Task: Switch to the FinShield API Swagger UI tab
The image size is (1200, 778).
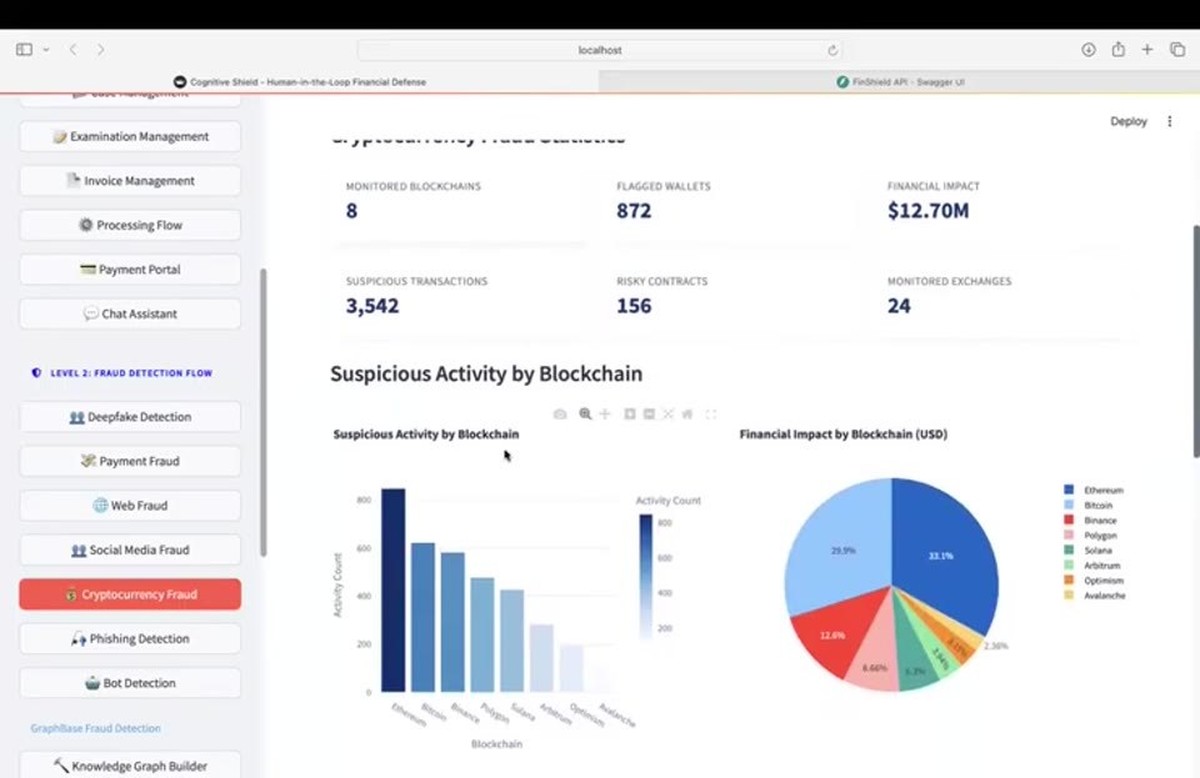Action: pyautogui.click(x=900, y=82)
